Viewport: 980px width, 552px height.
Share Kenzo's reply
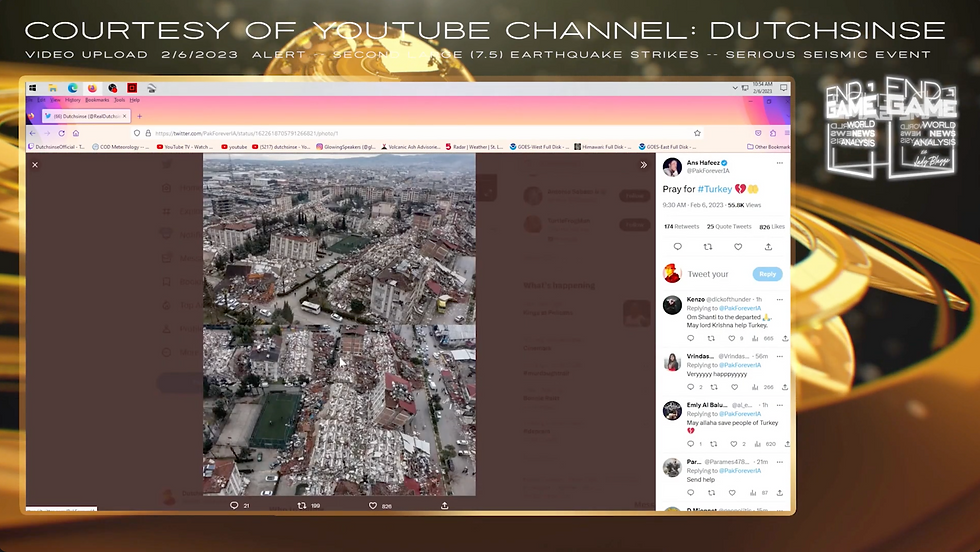pyautogui.click(x=785, y=338)
